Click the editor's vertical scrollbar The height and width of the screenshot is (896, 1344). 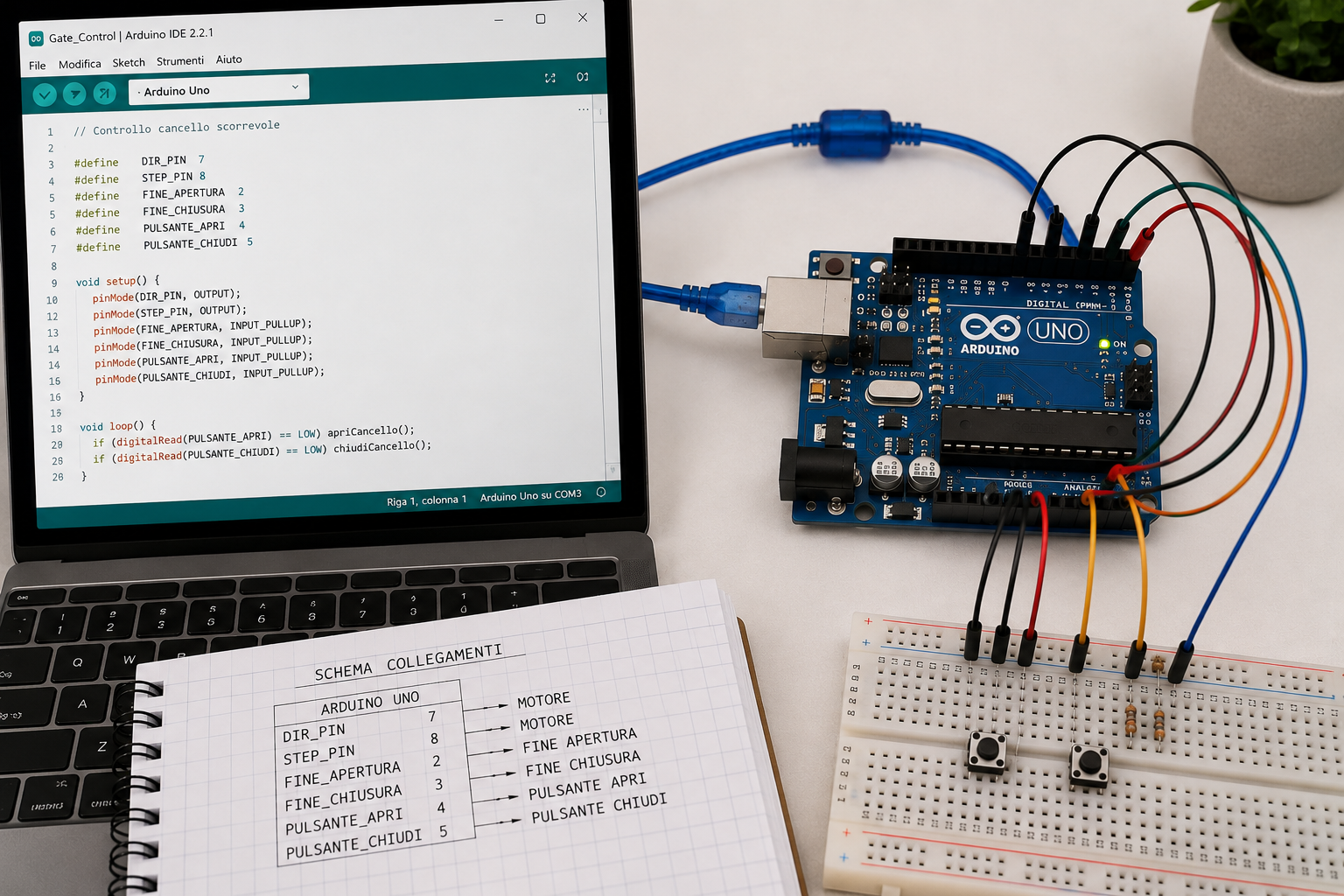(605, 289)
